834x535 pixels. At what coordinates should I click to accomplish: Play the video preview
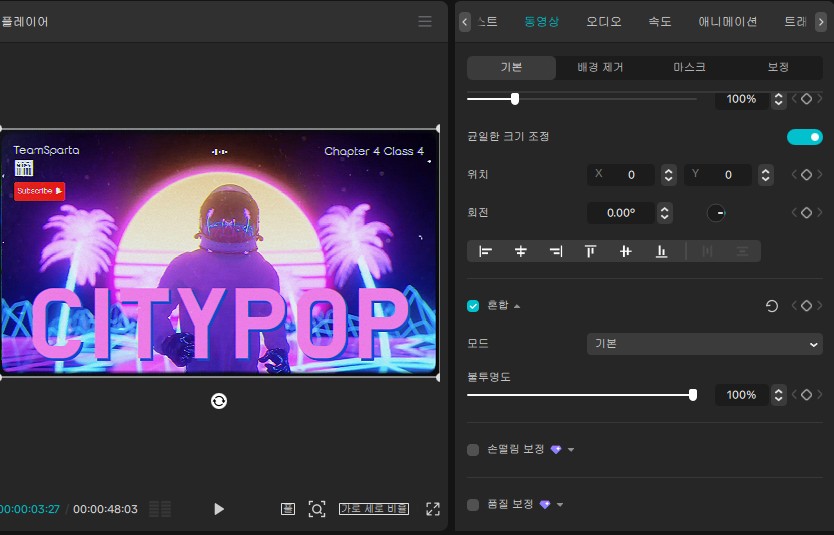(x=219, y=509)
